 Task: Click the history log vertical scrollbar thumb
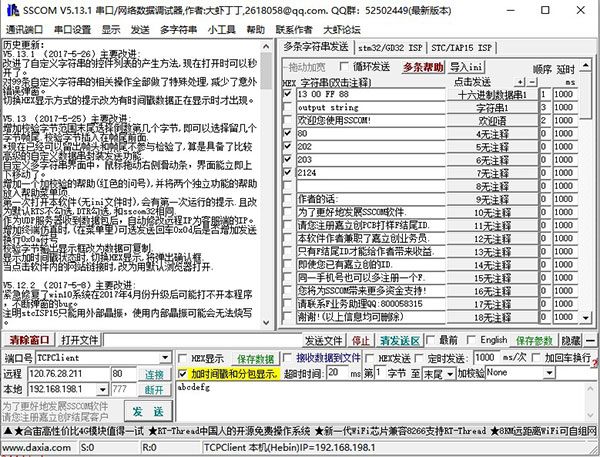point(266,71)
